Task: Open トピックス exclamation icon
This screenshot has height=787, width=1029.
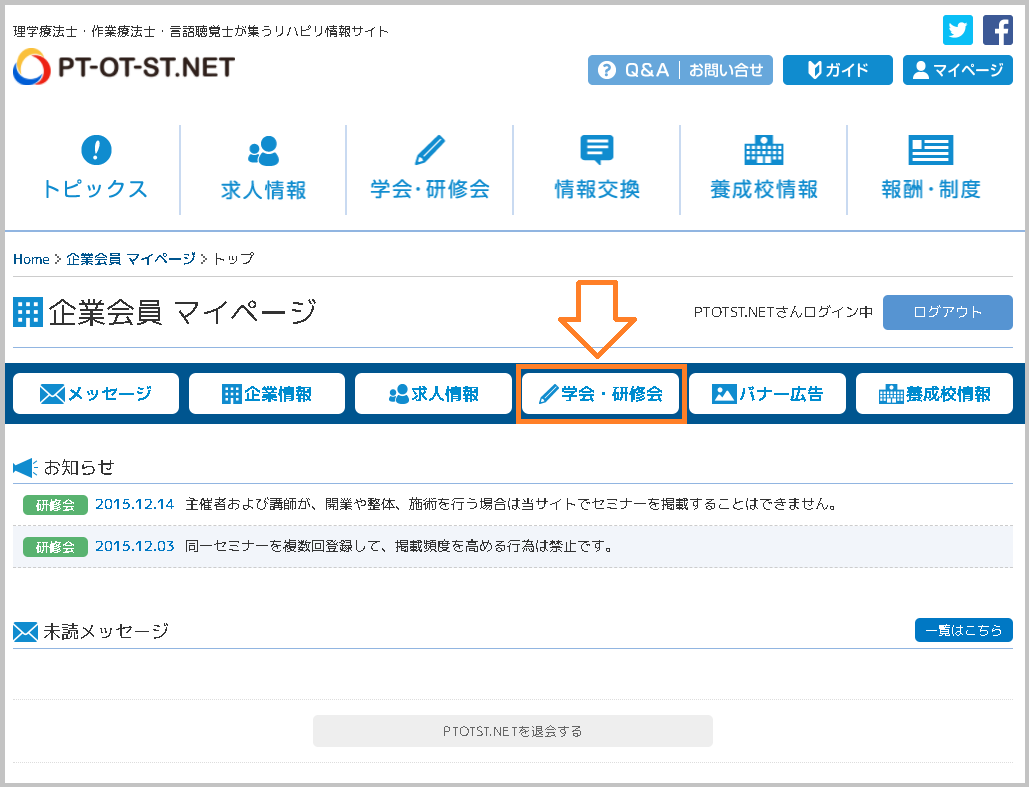Action: click(95, 151)
